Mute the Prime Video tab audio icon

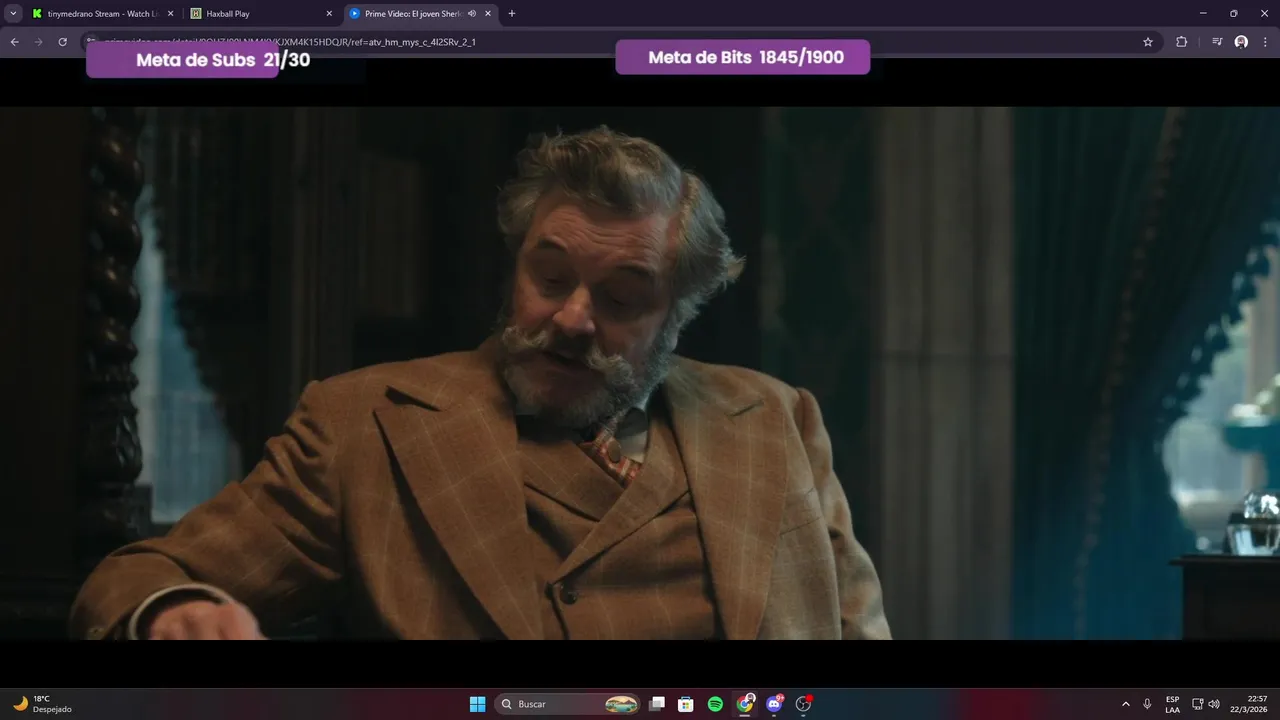pos(472,14)
